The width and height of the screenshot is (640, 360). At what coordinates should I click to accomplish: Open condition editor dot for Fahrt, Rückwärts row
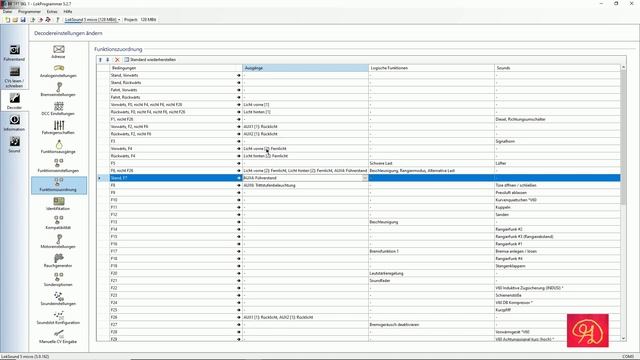click(239, 97)
